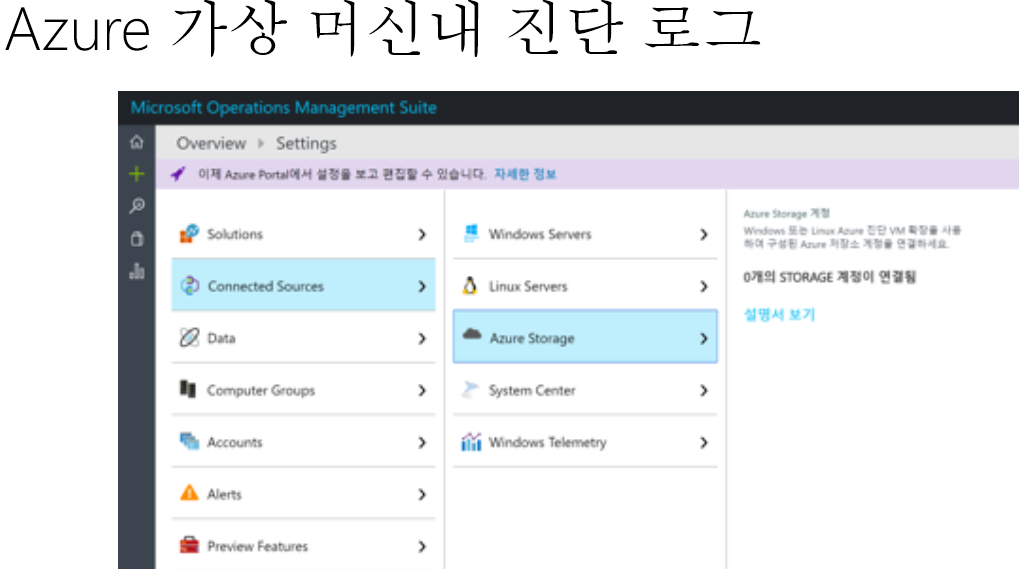Click the Preview Features toolbox icon
Viewport: 1019px width, 569px height.
tap(189, 544)
